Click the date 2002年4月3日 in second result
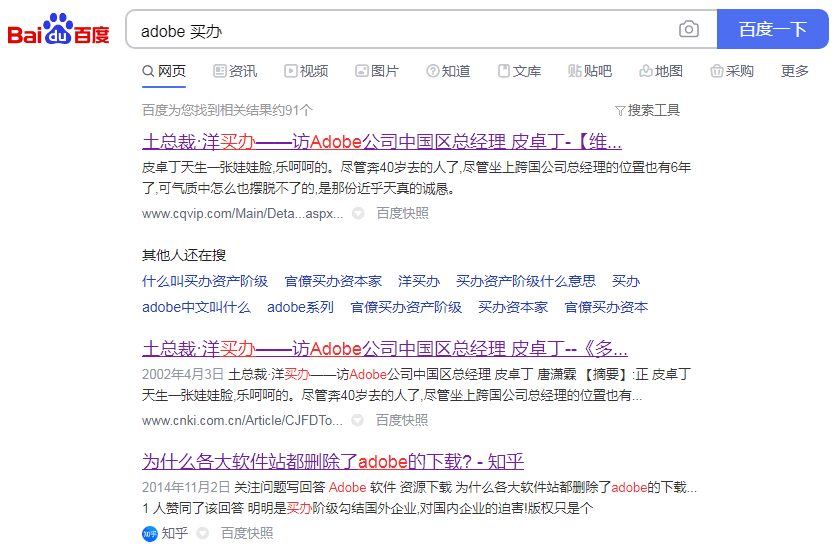836x548 pixels. coord(182,374)
